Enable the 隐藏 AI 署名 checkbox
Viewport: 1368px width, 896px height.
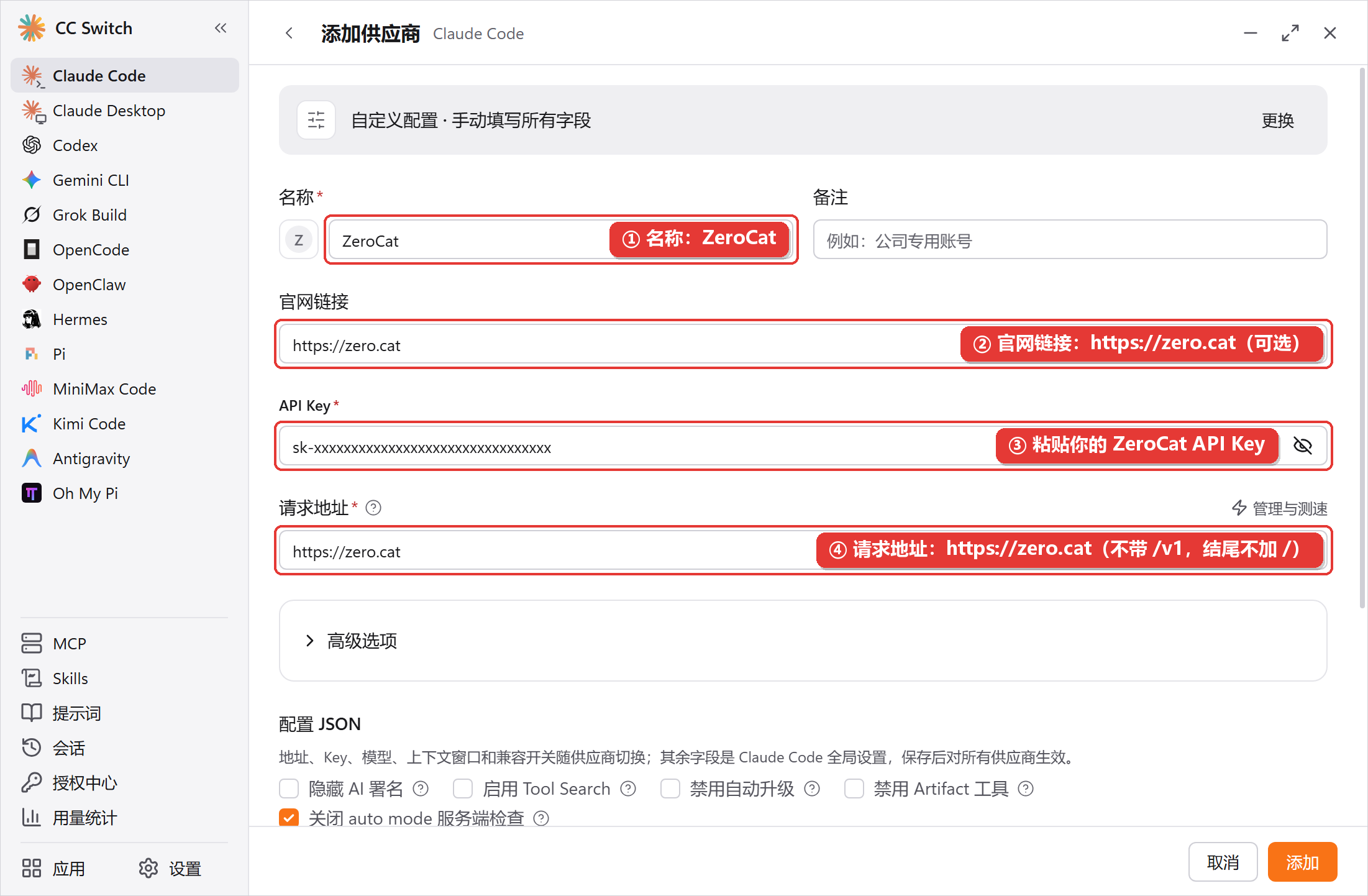pos(289,789)
